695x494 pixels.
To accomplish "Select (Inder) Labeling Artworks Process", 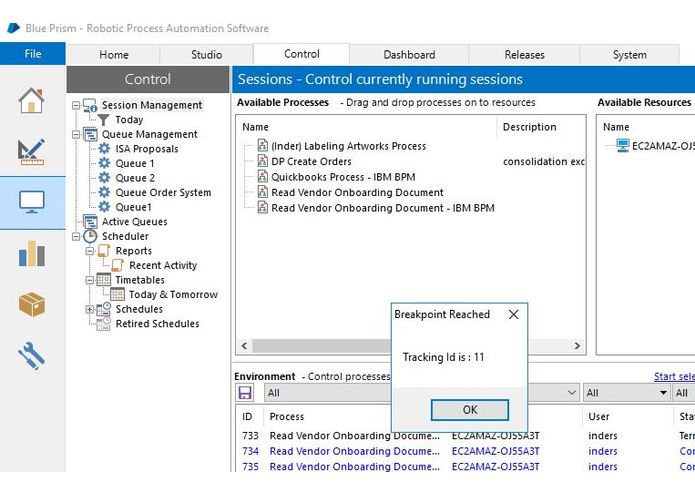I will click(x=348, y=146).
